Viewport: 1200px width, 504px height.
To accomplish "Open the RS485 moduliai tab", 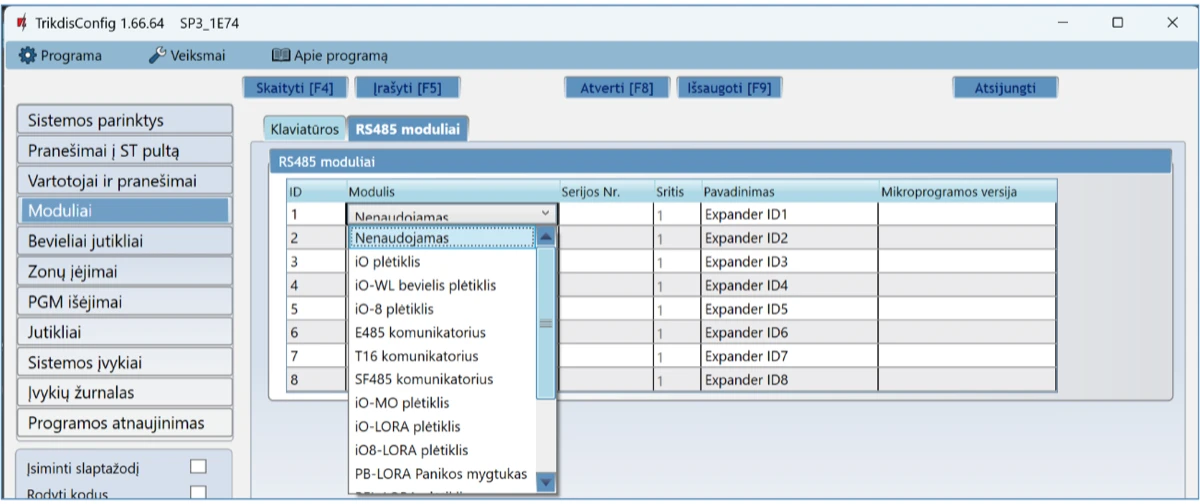I will tap(409, 129).
